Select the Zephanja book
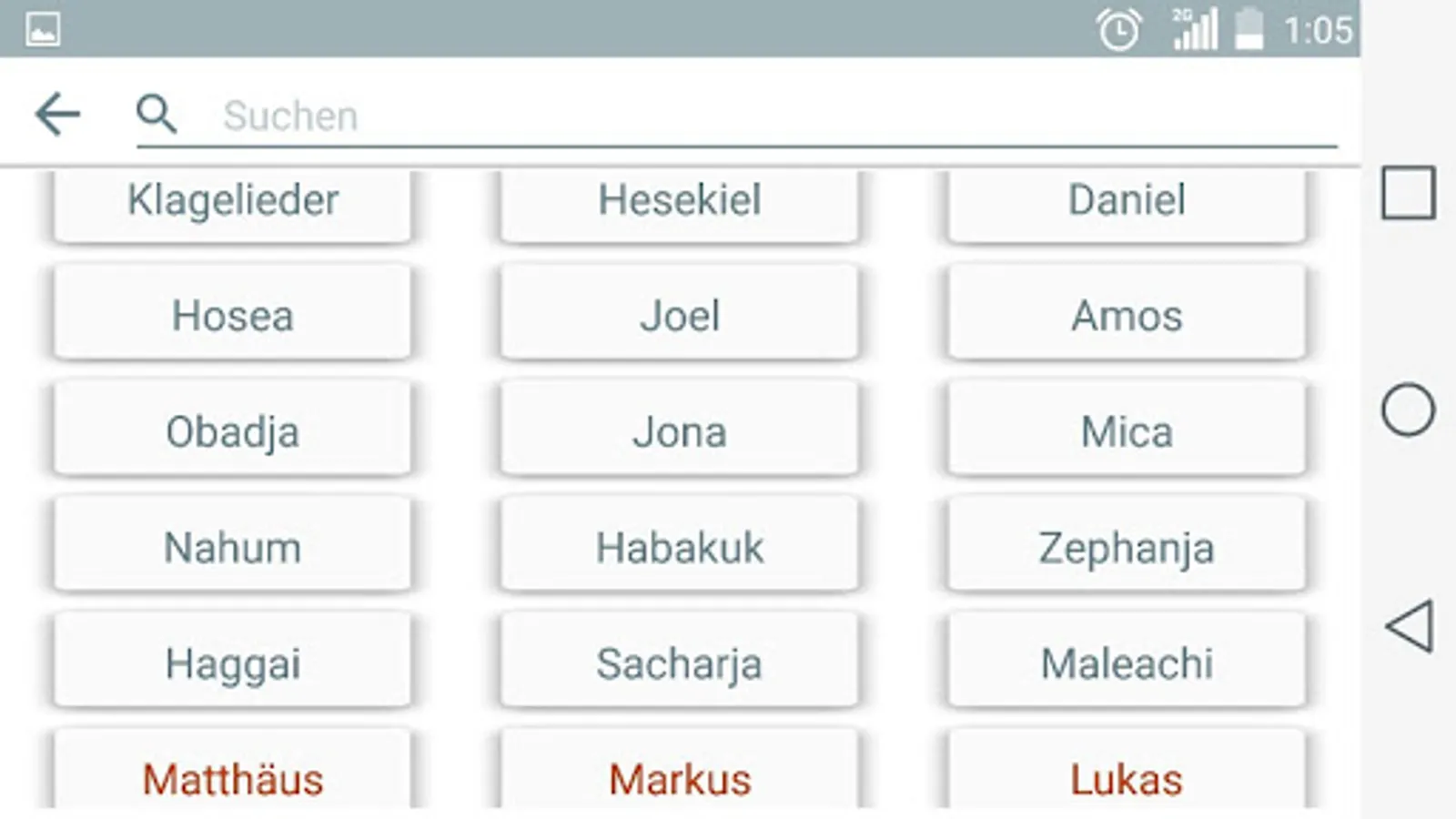Viewport: 1456px width, 819px height. point(1127,546)
